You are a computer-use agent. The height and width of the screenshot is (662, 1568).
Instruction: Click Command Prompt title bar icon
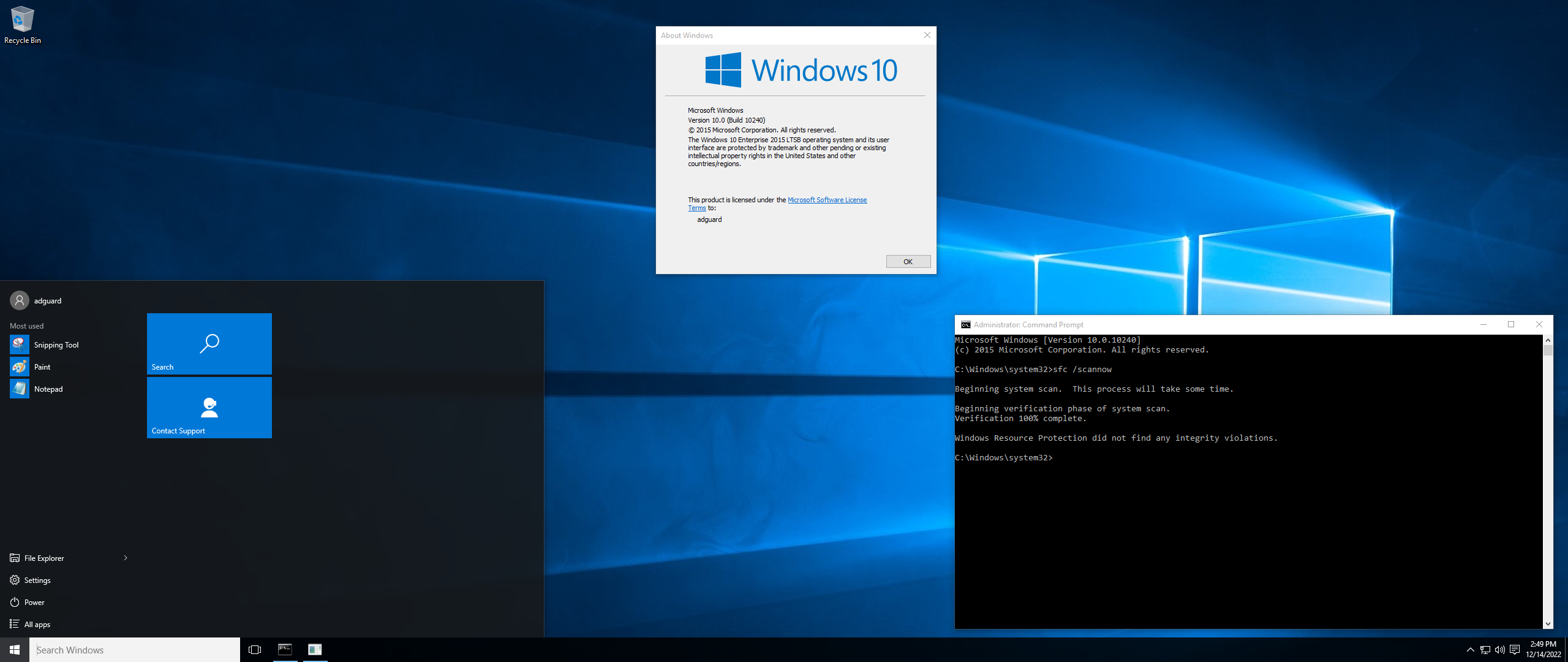click(965, 325)
